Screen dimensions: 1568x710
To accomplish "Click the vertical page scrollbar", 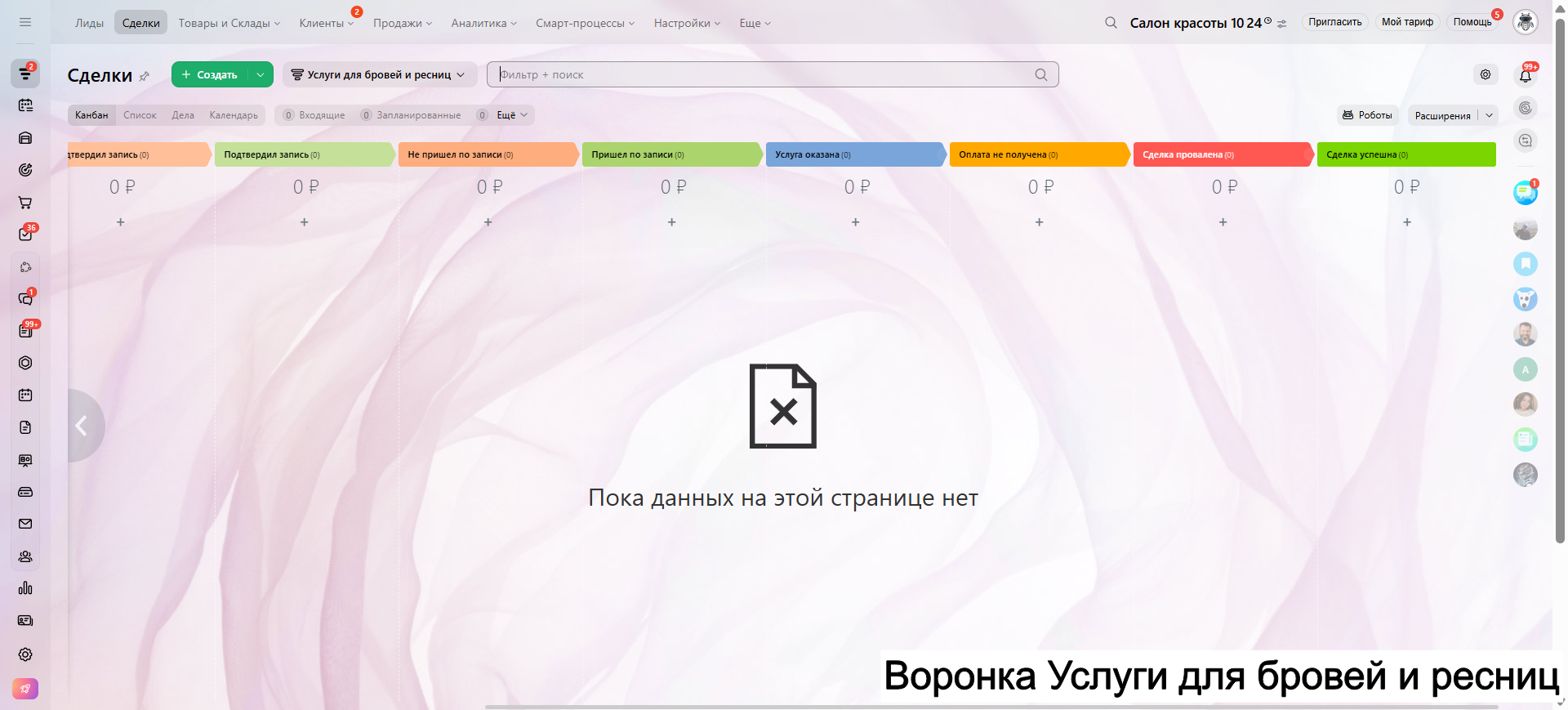I will [1560, 280].
